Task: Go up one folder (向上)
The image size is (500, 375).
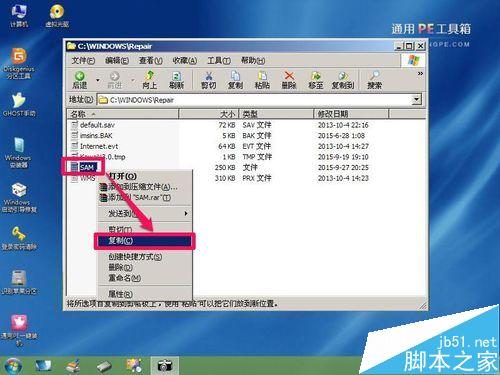Action: tap(150, 80)
